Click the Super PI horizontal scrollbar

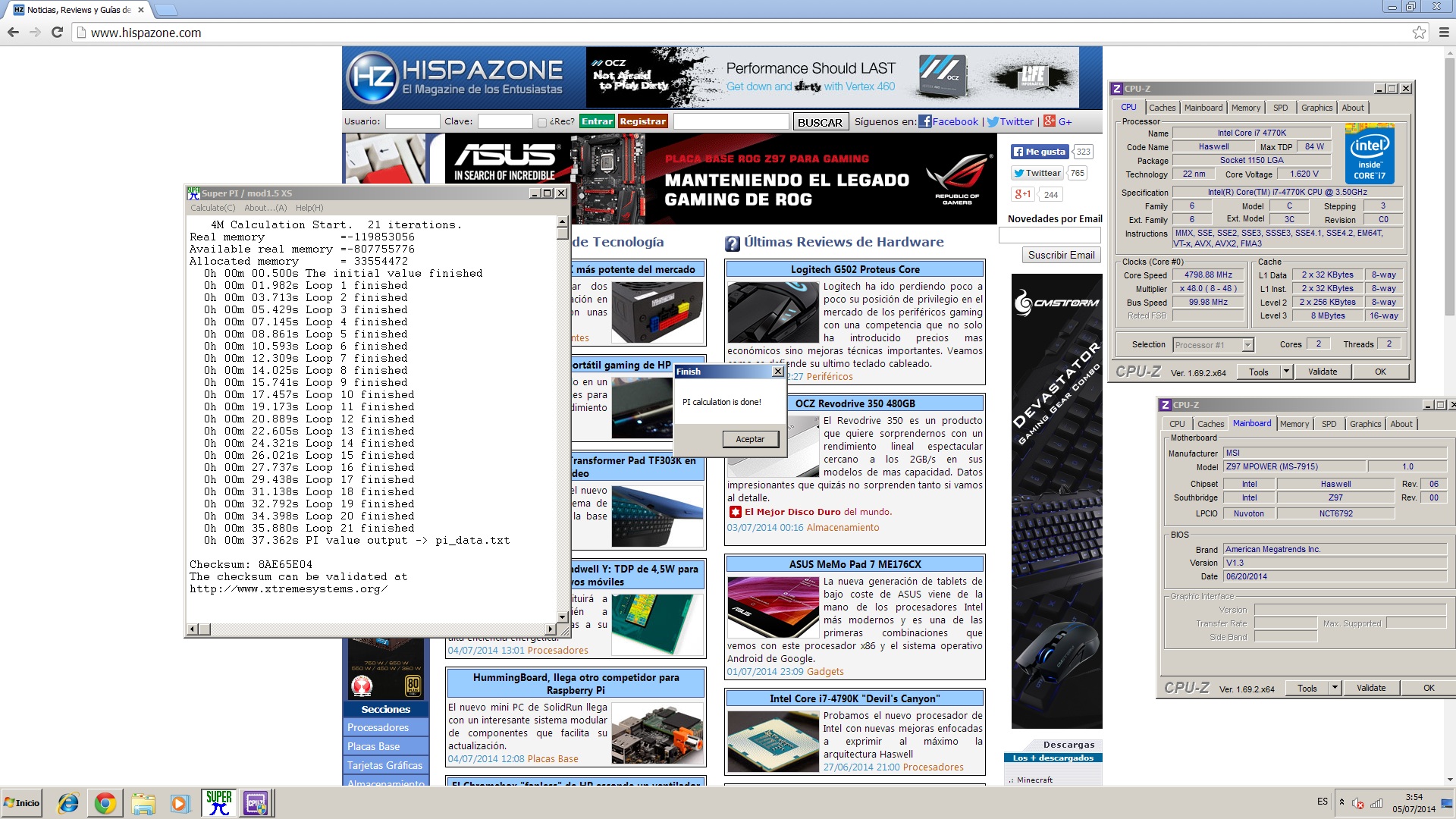(x=372, y=629)
